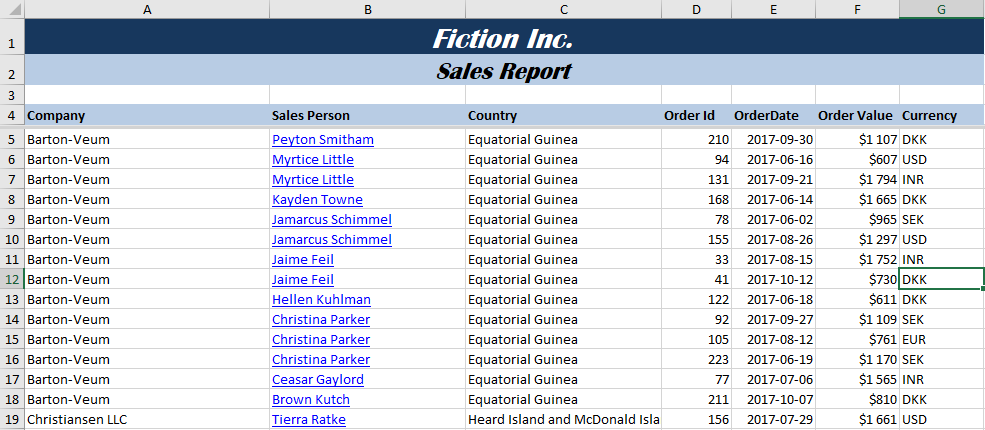Click the Kayden Towne link
Viewport: 985px width, 430px height.
point(317,200)
